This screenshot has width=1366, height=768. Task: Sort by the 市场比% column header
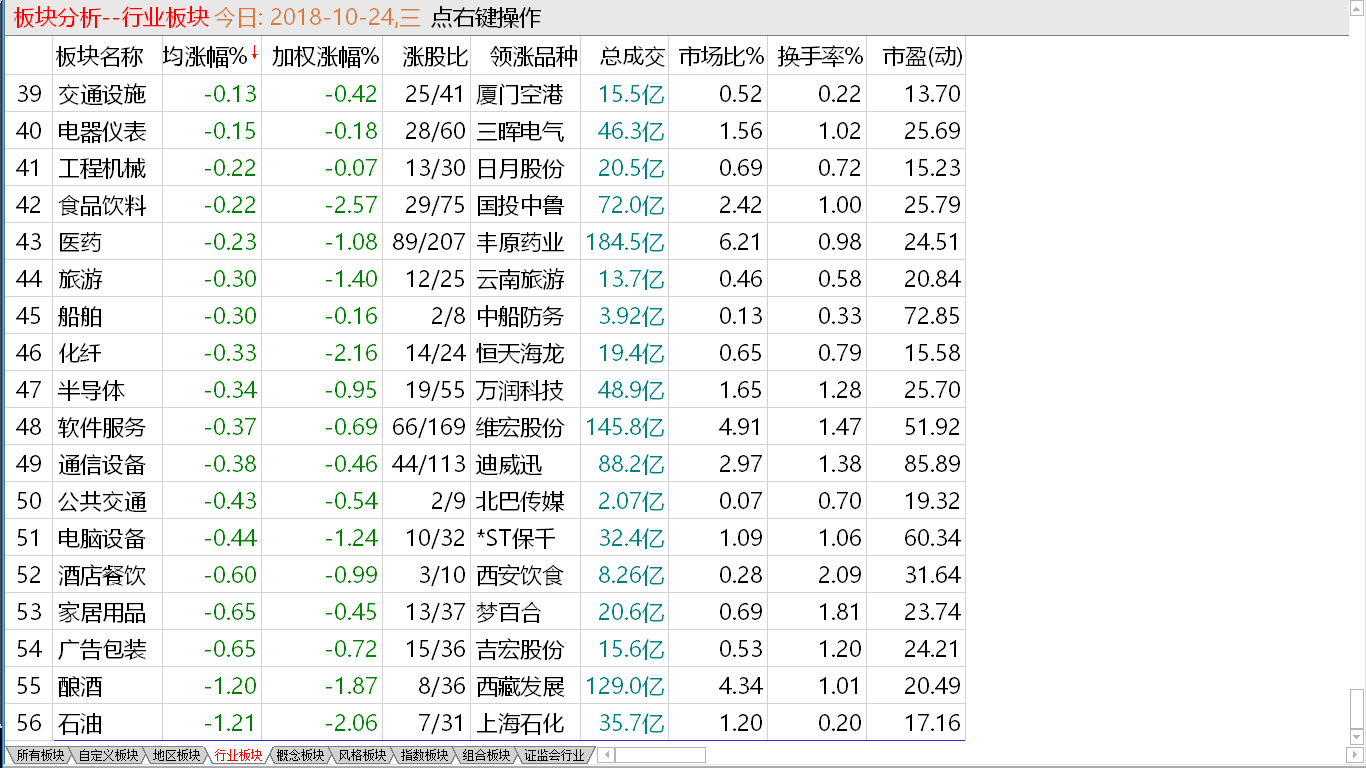(x=720, y=57)
